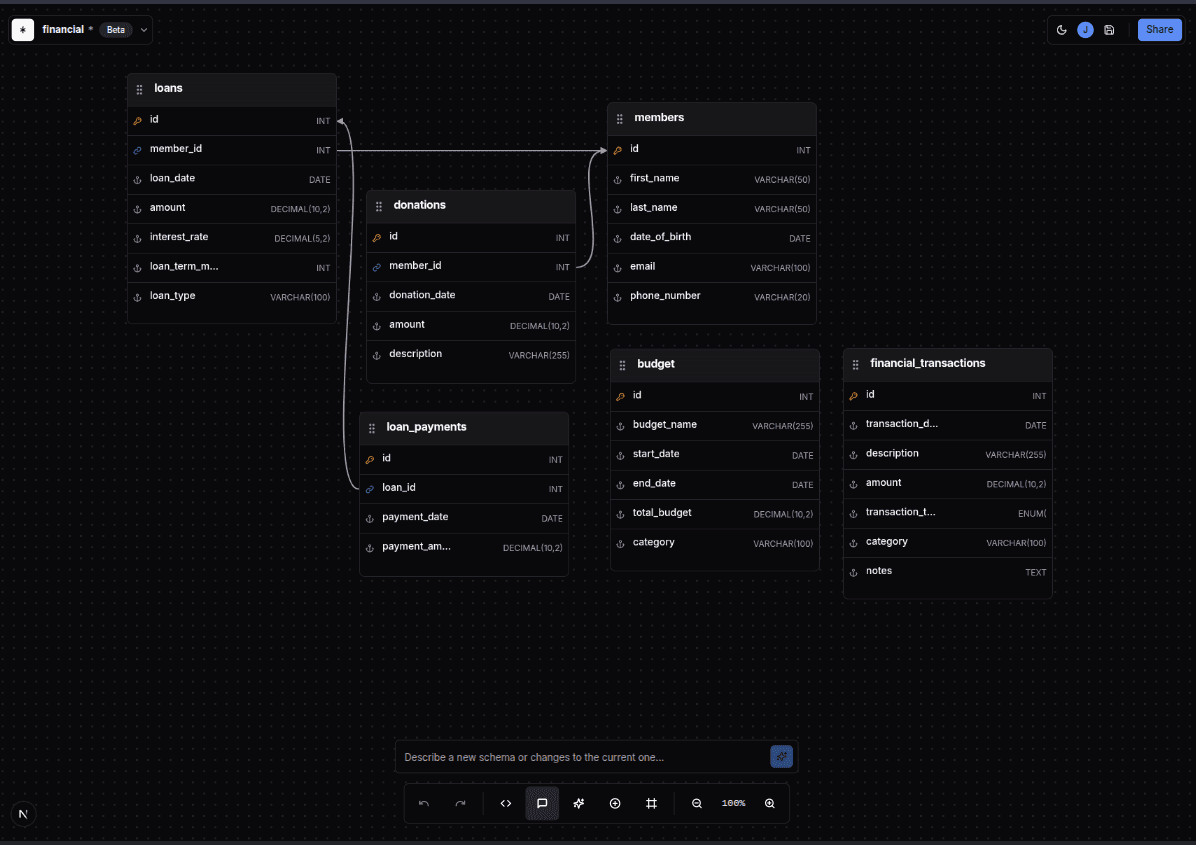The width and height of the screenshot is (1196, 845).
Task: Click the drag handle on the members table
Action: (x=622, y=118)
